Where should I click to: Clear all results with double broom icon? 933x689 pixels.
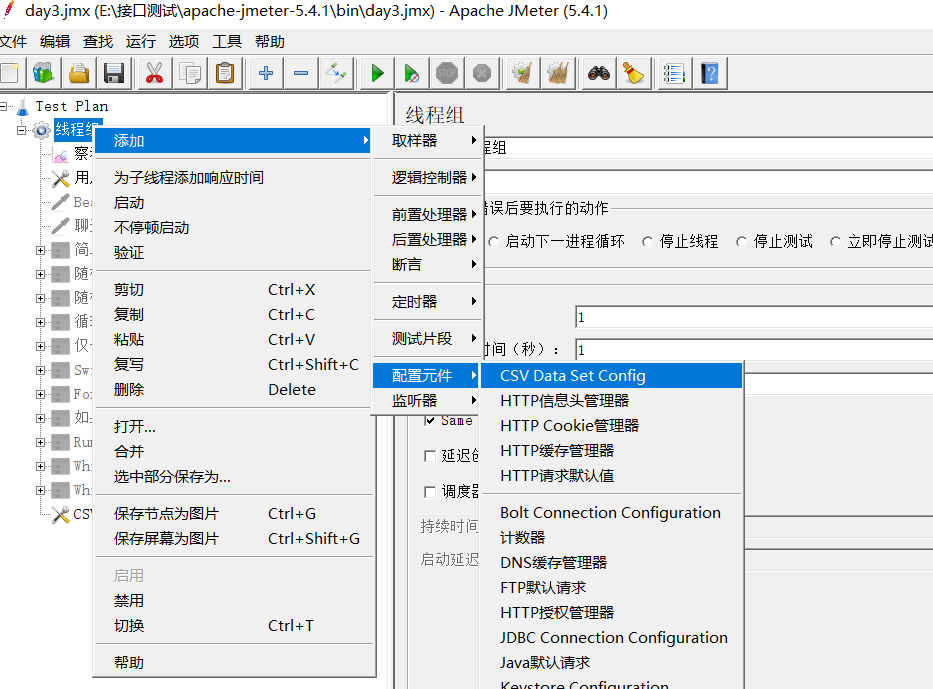pos(558,73)
